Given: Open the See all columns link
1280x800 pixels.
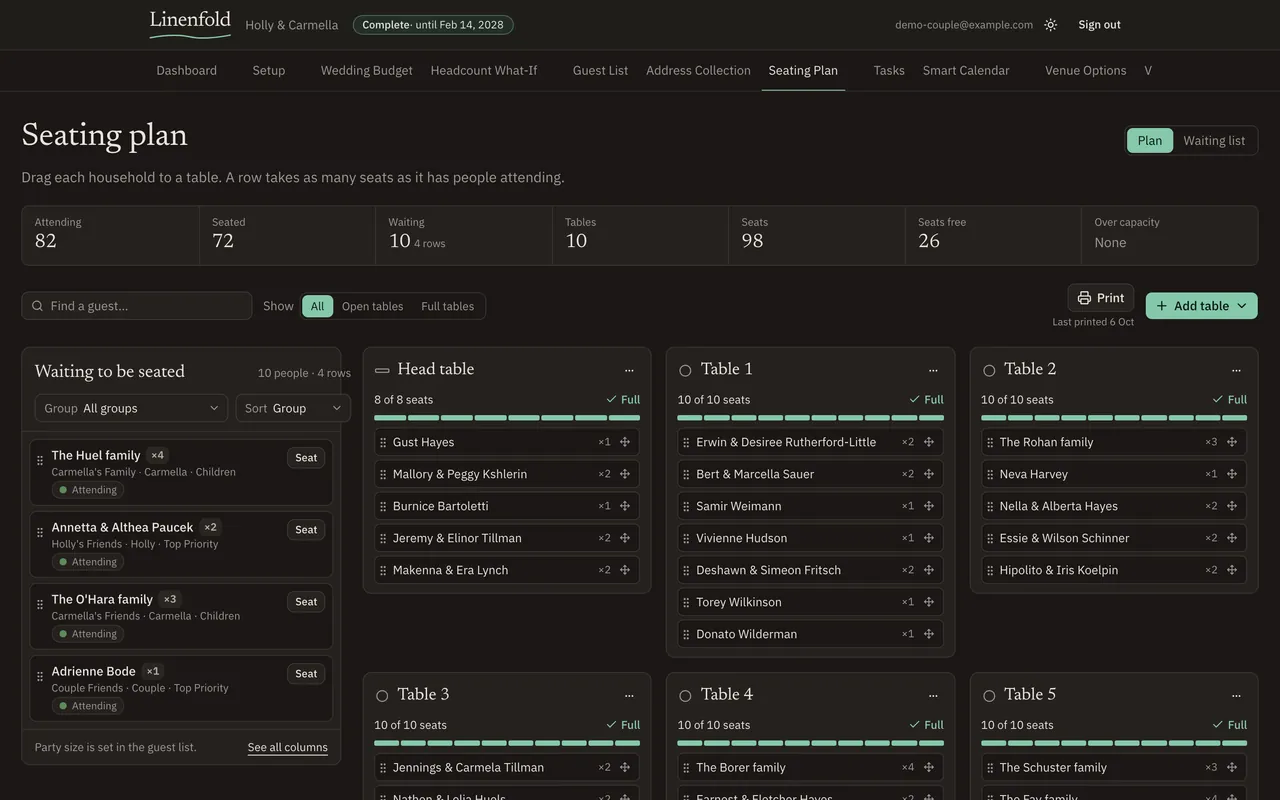Looking at the screenshot, I should 287,747.
